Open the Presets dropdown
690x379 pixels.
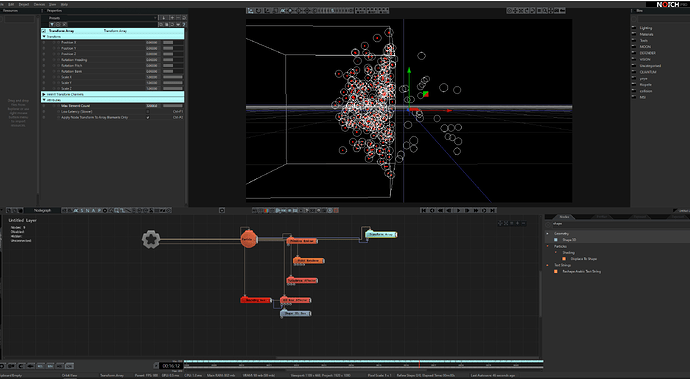pos(103,18)
